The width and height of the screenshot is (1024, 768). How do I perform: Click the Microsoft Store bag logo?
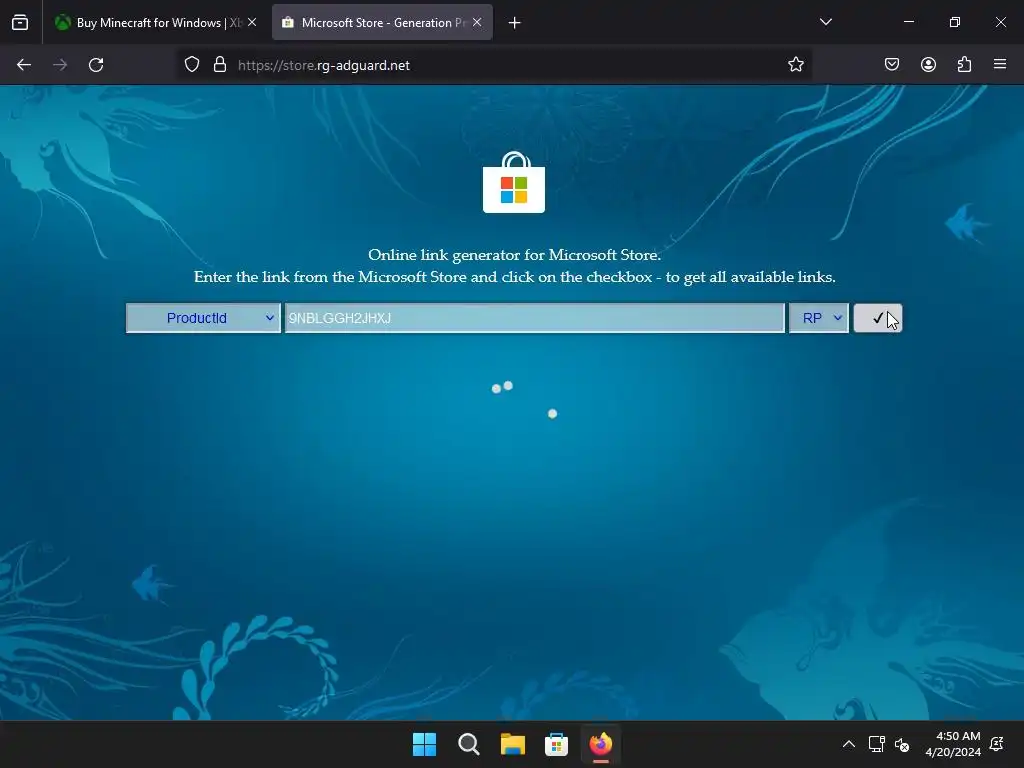point(514,182)
